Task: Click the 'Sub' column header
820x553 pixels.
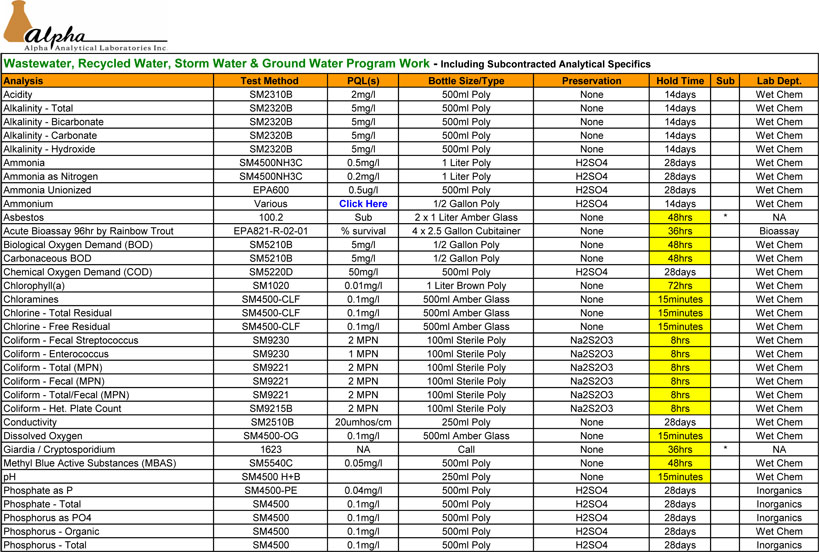Action: click(x=725, y=81)
